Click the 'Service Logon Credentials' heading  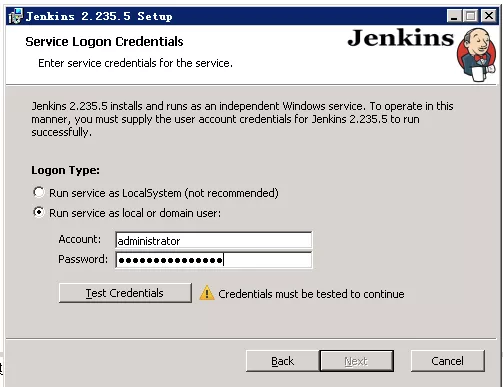tap(104, 42)
